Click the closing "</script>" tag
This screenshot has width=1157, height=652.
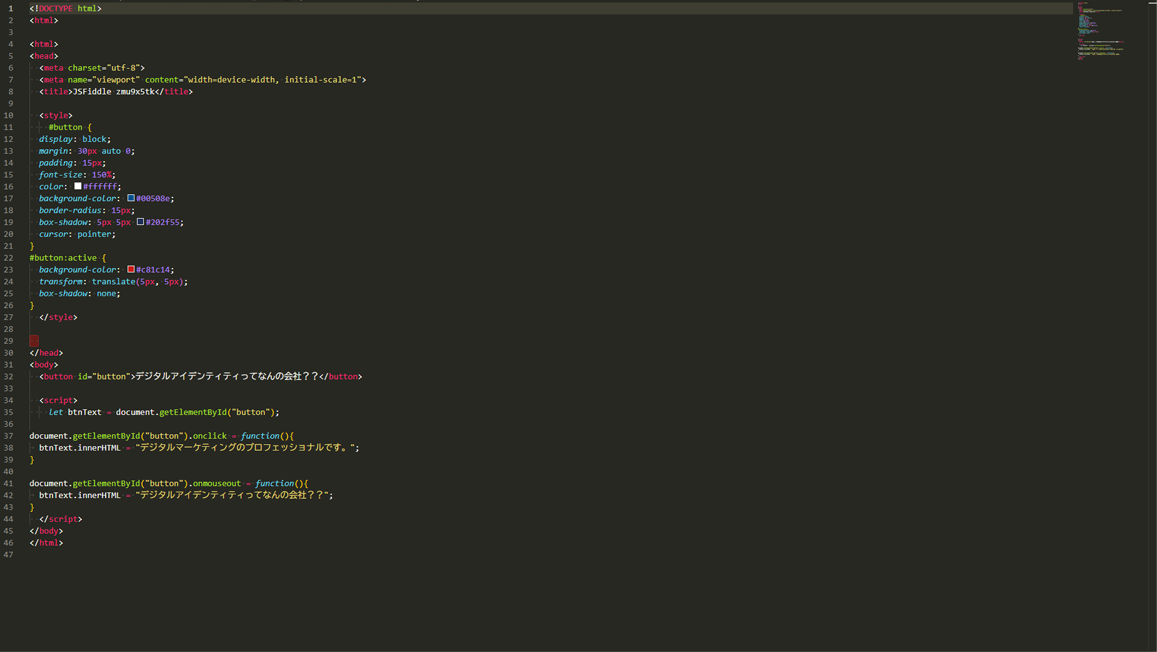point(61,519)
